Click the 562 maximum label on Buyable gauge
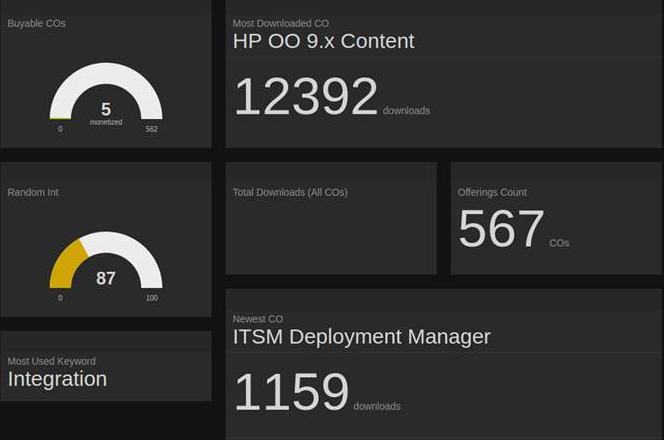The height and width of the screenshot is (440, 664). [x=151, y=129]
